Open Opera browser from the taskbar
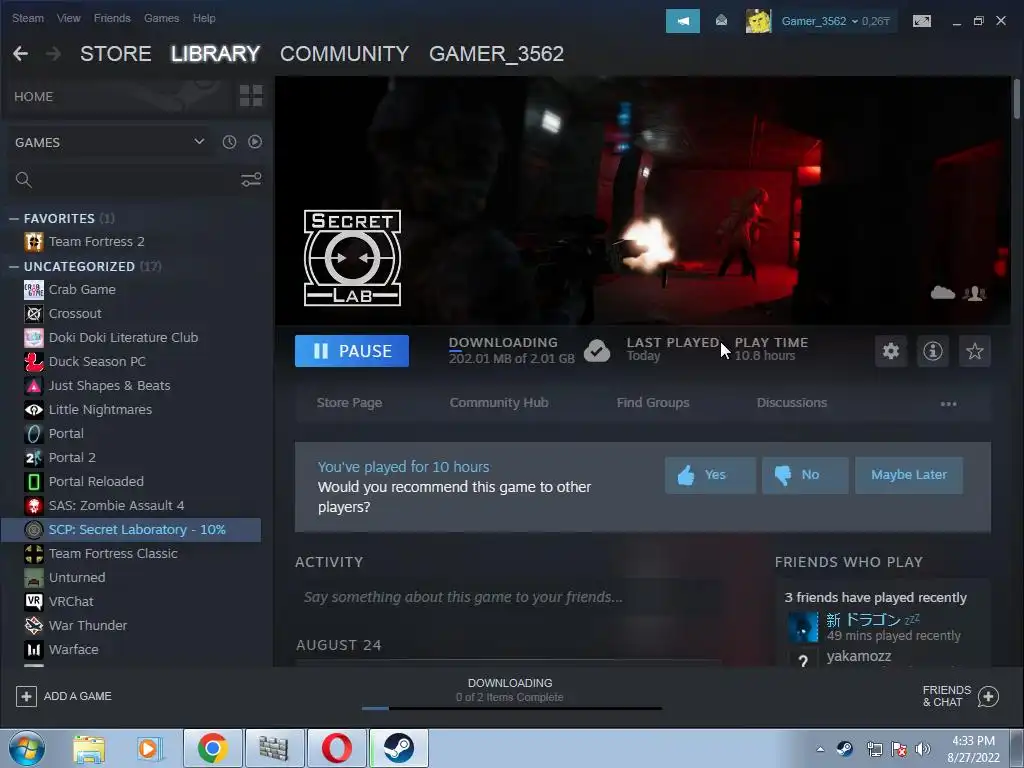 (337, 748)
